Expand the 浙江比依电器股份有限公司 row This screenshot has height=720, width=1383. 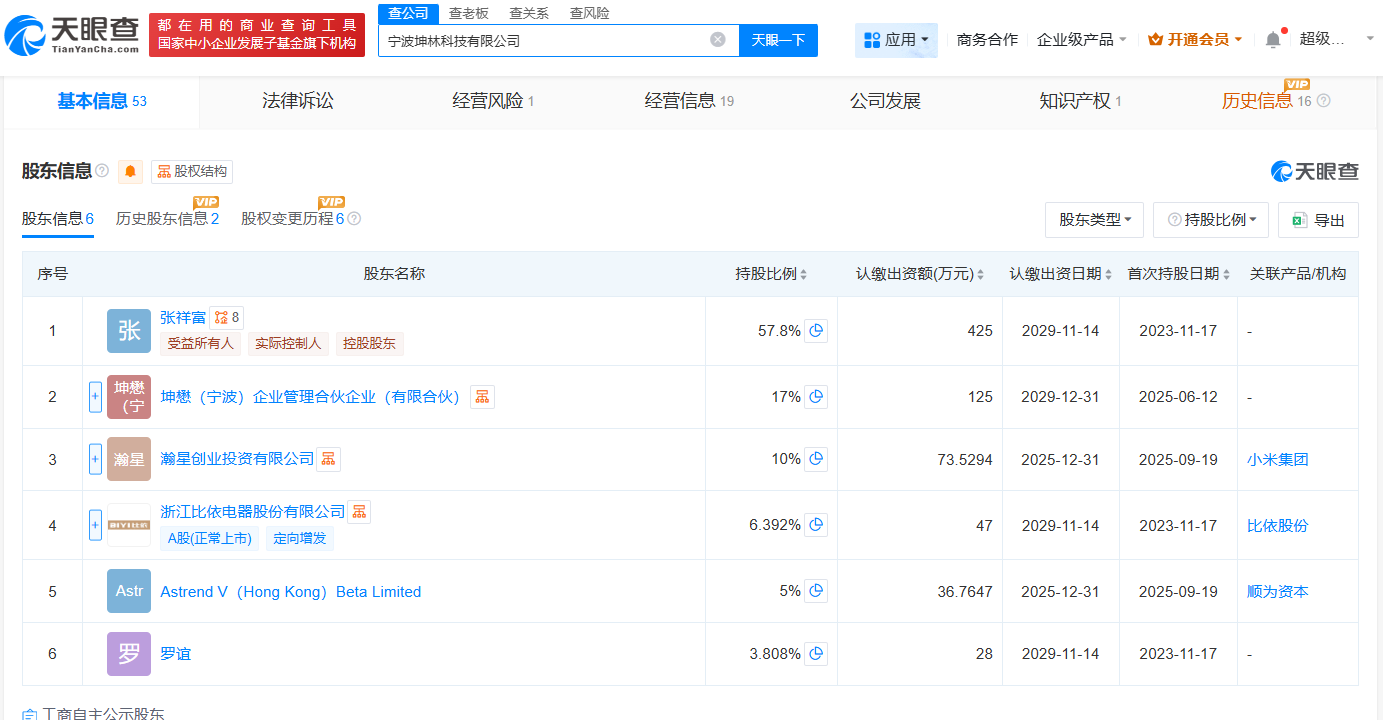93,524
